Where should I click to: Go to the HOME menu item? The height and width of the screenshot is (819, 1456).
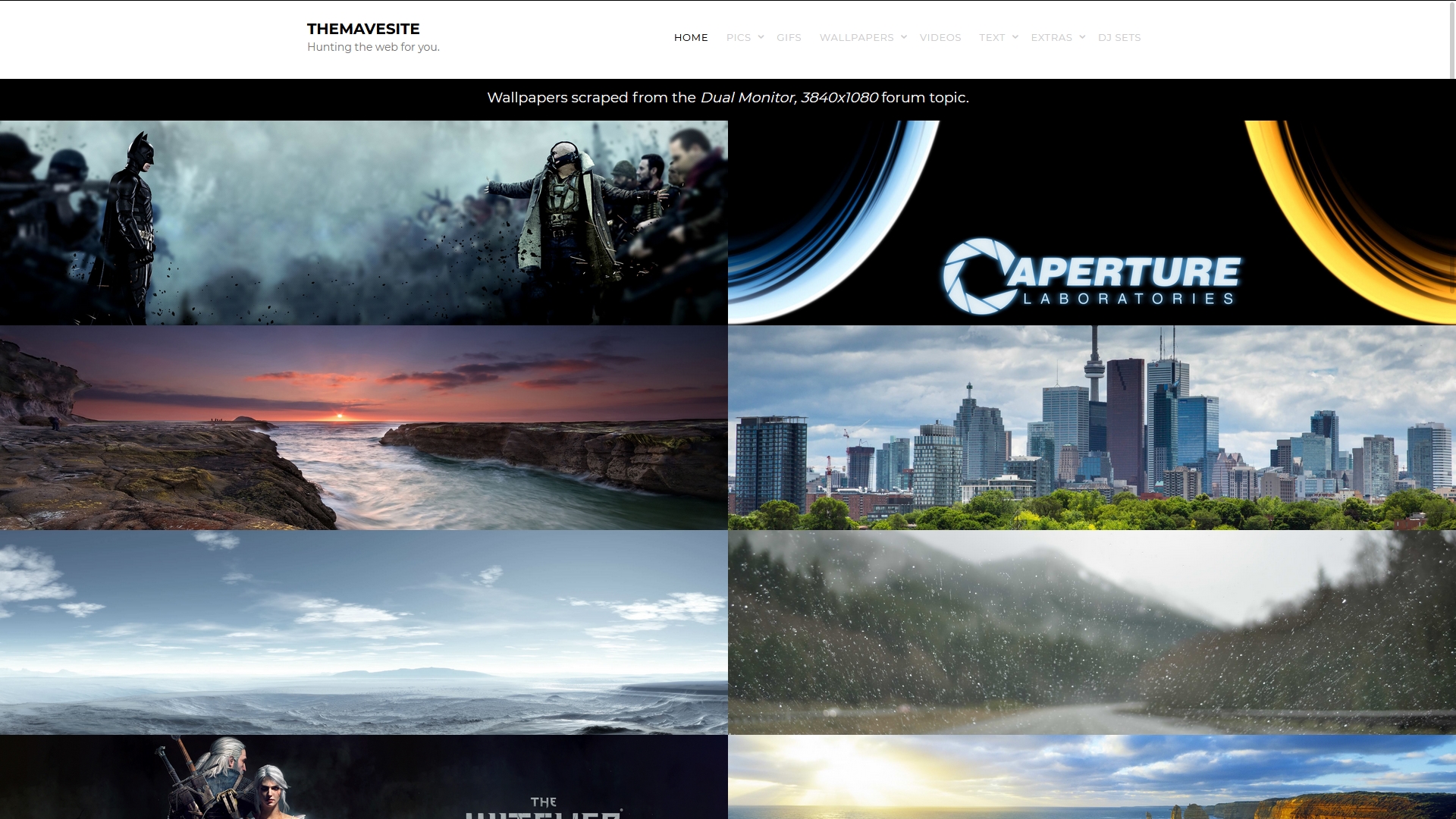coord(691,37)
